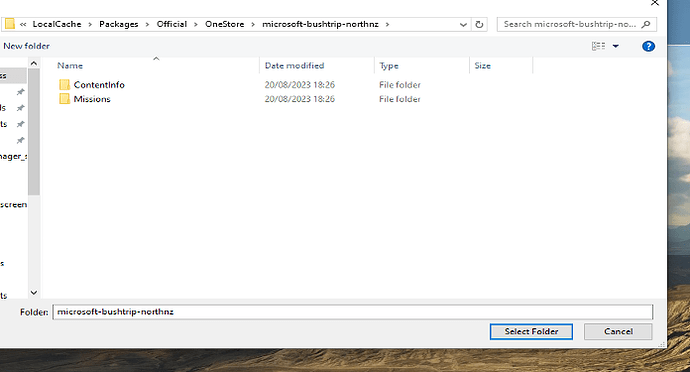Open the blue help question mark icon

tap(648, 46)
